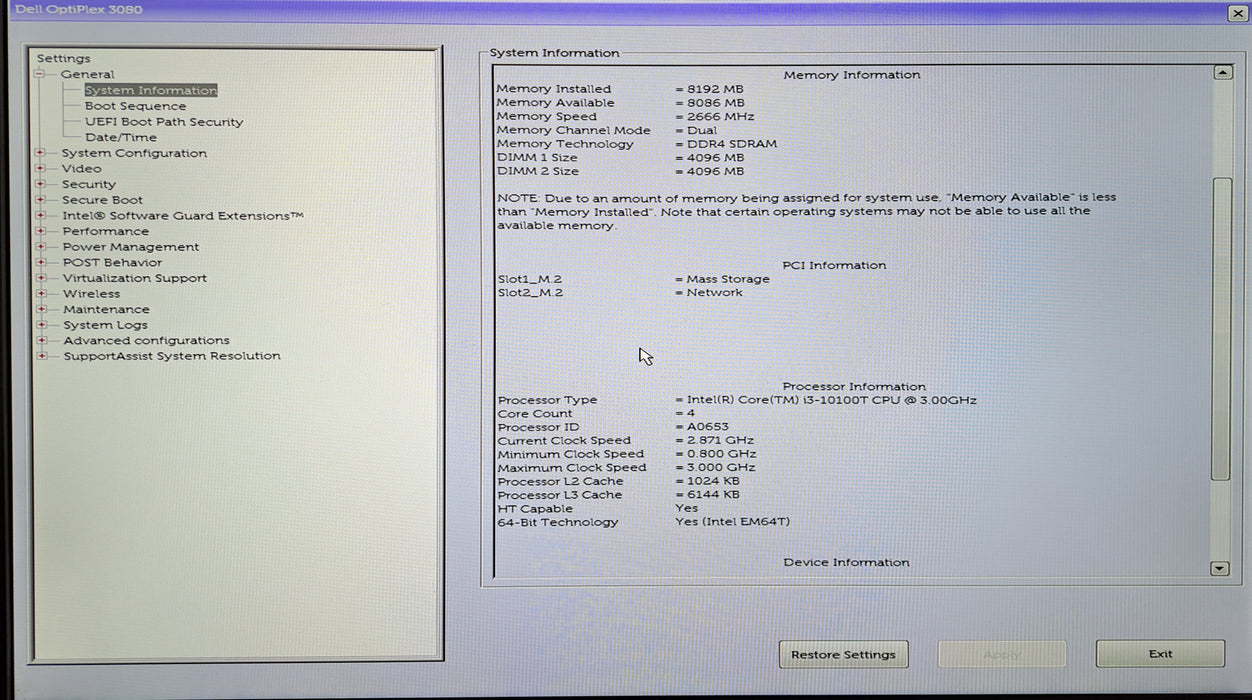The width and height of the screenshot is (1252, 700).
Task: Select System Information in the tree
Action: (x=150, y=90)
